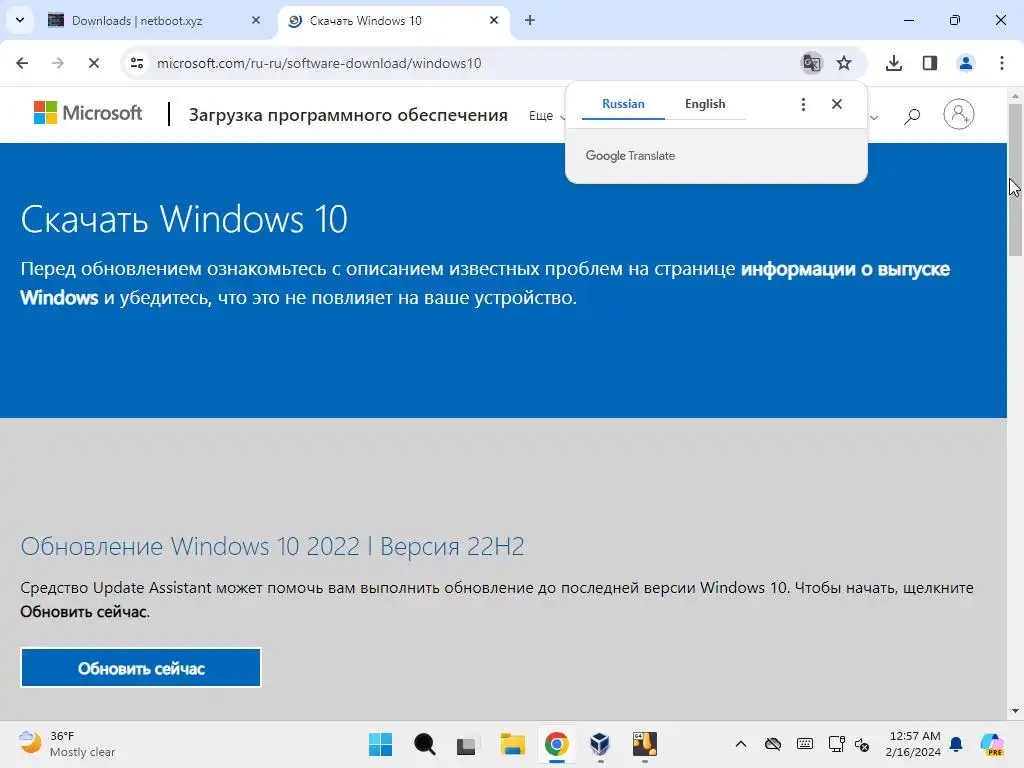
Task: Close the Google Translate popup
Action: pos(837,104)
